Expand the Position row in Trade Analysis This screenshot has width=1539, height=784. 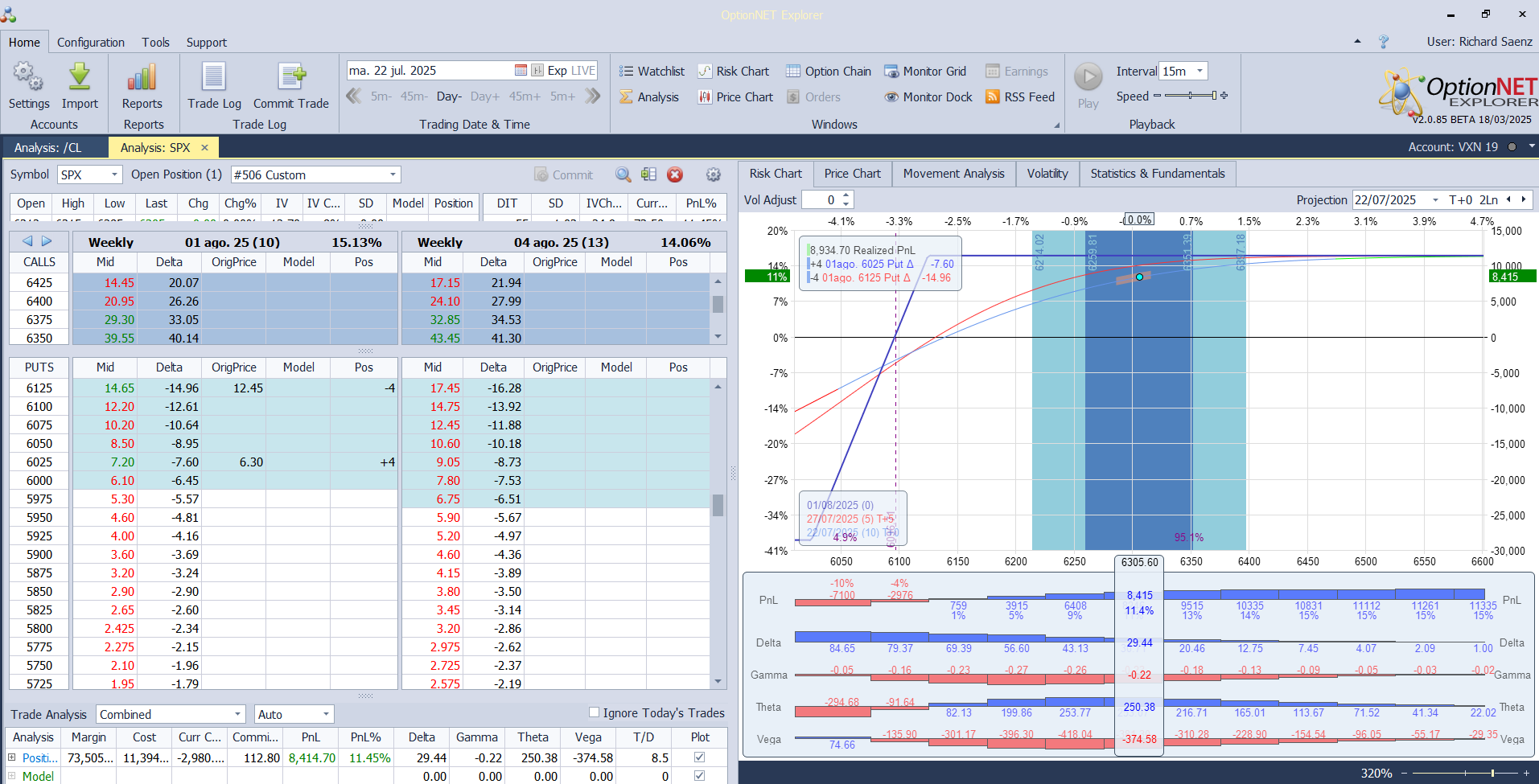12,757
